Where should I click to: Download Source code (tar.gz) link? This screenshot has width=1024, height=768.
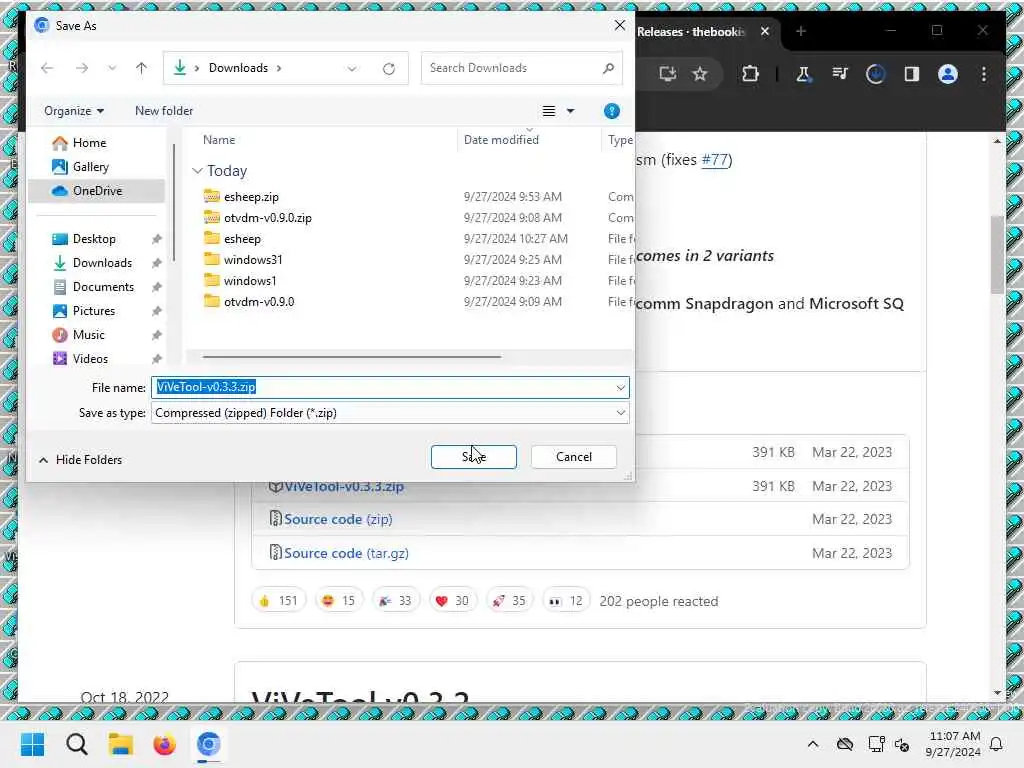(346, 554)
